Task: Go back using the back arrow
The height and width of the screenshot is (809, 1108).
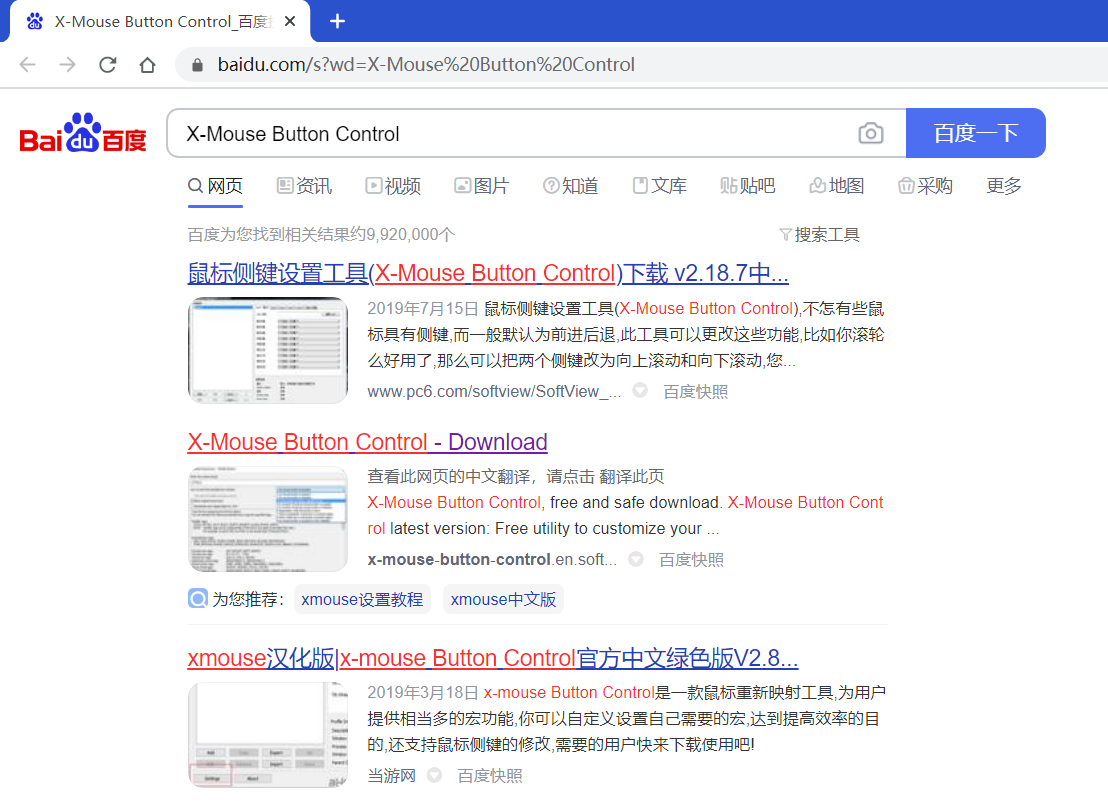Action: point(27,64)
